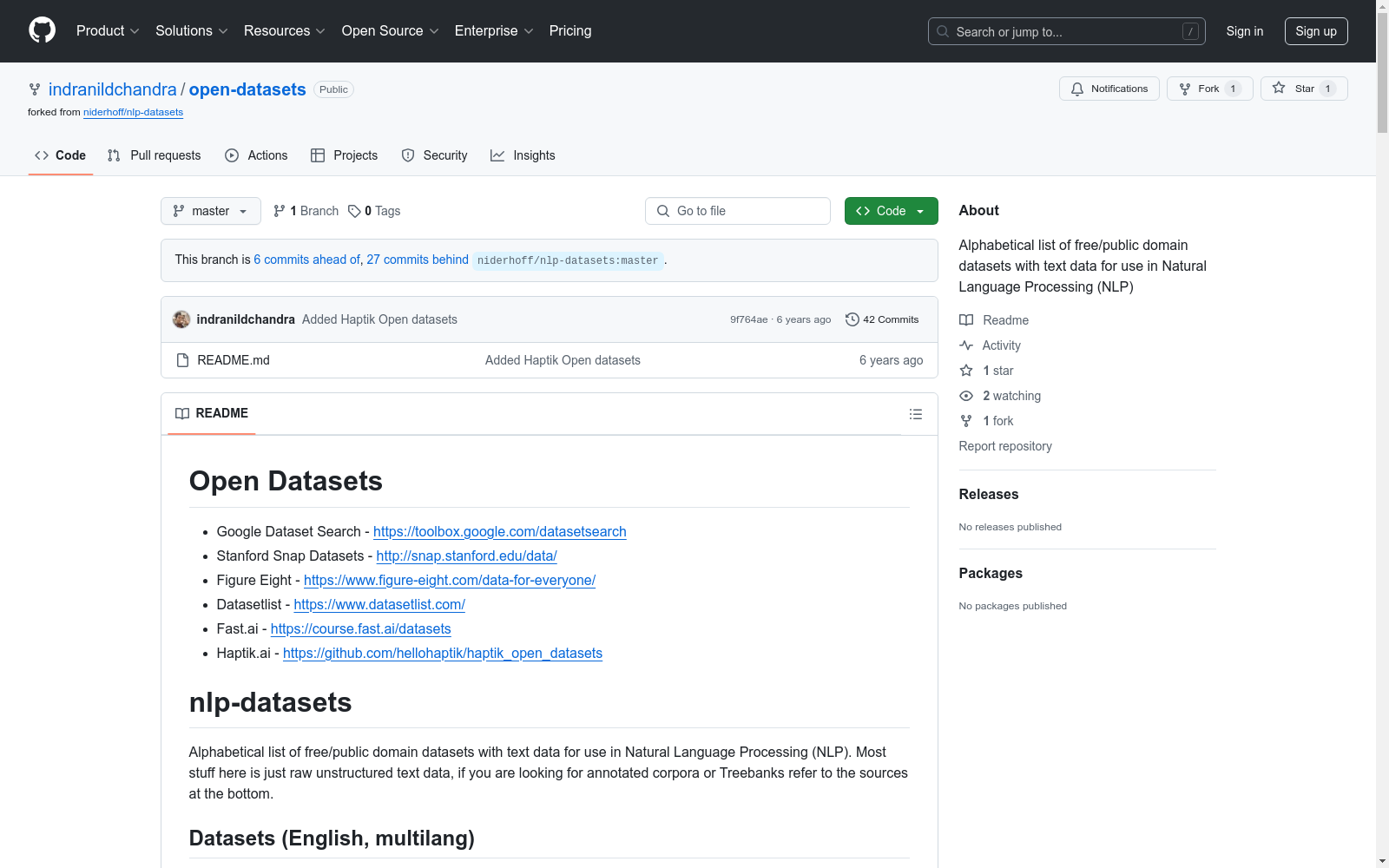The width and height of the screenshot is (1389, 868).
Task: Focus the Go to file input
Action: [738, 211]
